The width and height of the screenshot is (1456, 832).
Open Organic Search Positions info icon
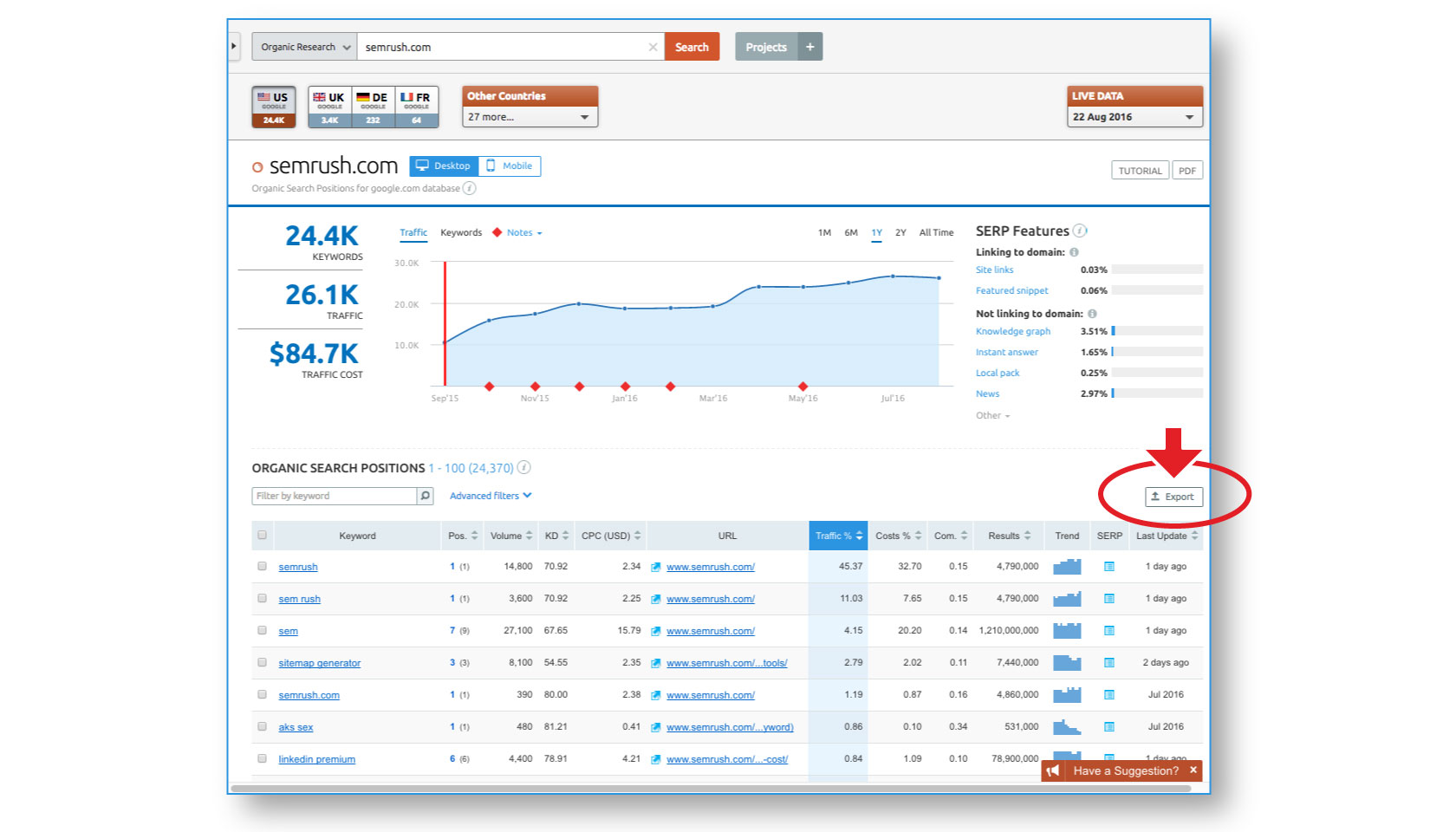coord(523,467)
